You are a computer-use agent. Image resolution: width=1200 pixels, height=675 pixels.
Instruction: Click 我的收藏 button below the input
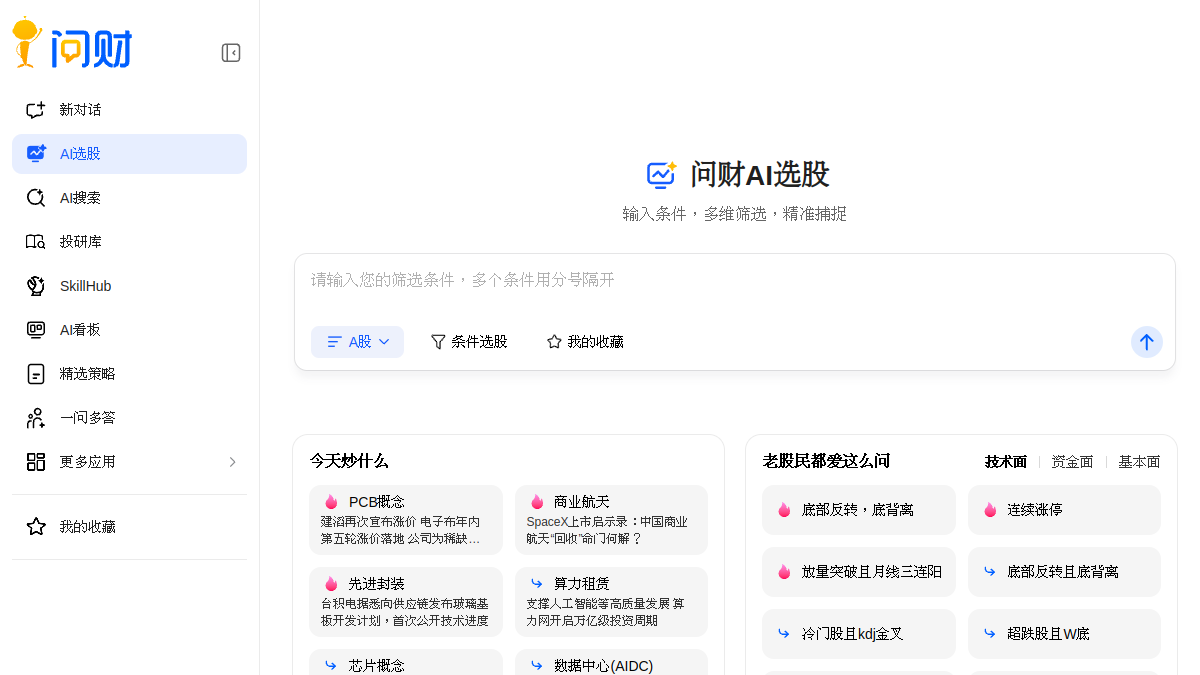pyautogui.click(x=585, y=342)
